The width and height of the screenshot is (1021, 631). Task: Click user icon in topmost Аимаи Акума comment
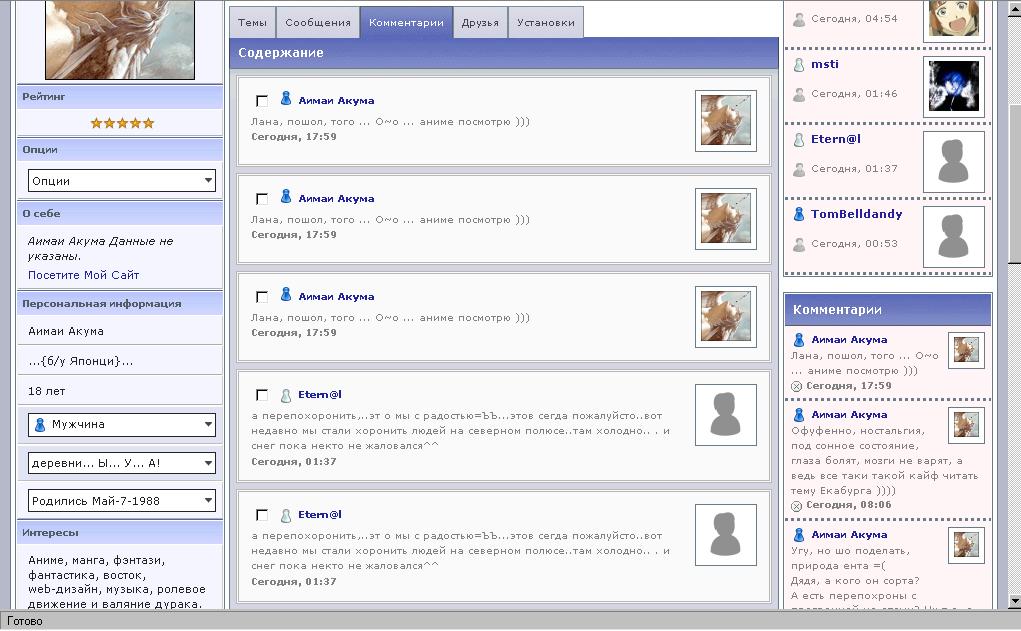pos(286,99)
